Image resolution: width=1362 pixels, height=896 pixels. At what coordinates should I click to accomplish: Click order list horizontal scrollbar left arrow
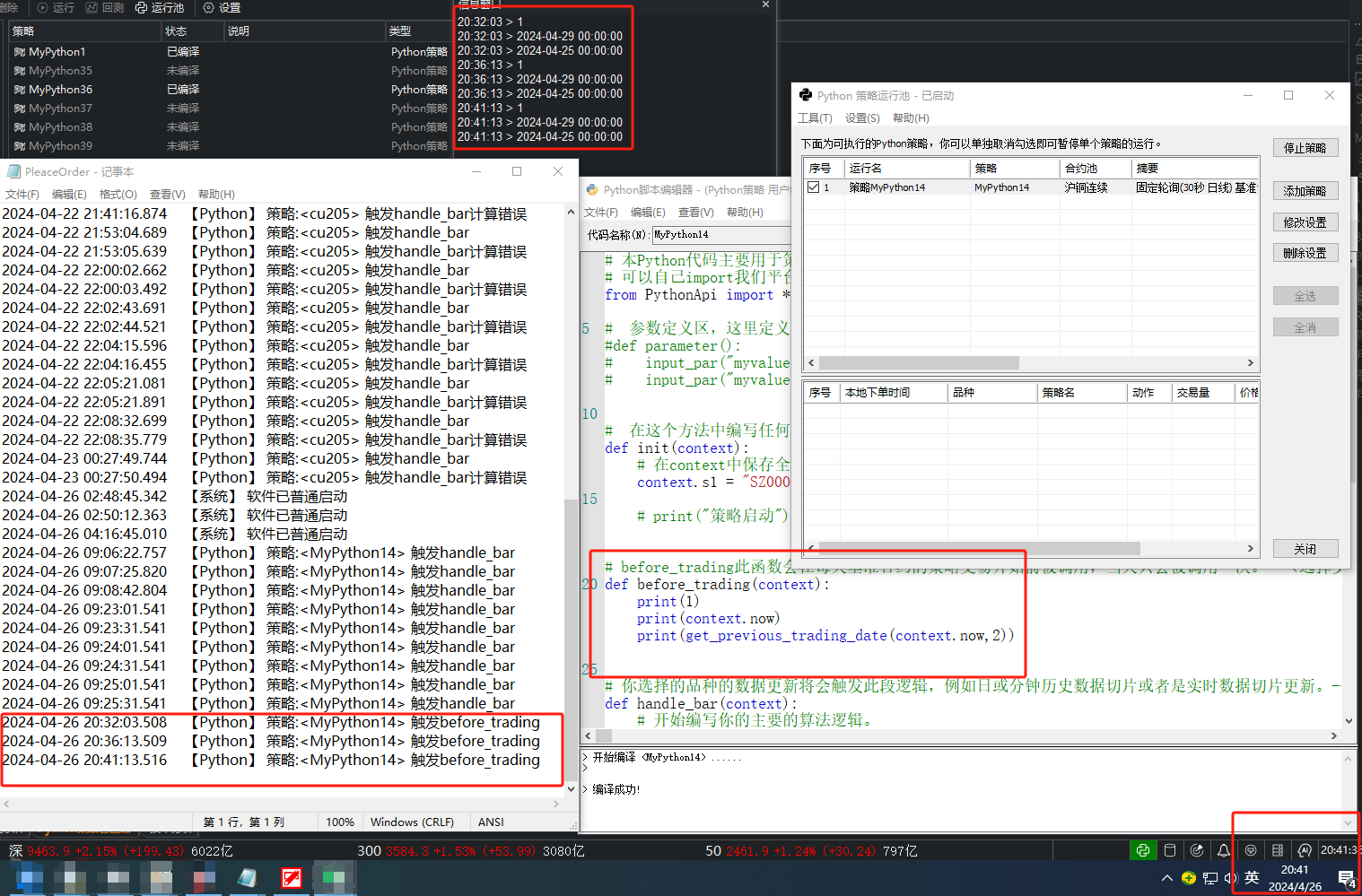(x=812, y=549)
